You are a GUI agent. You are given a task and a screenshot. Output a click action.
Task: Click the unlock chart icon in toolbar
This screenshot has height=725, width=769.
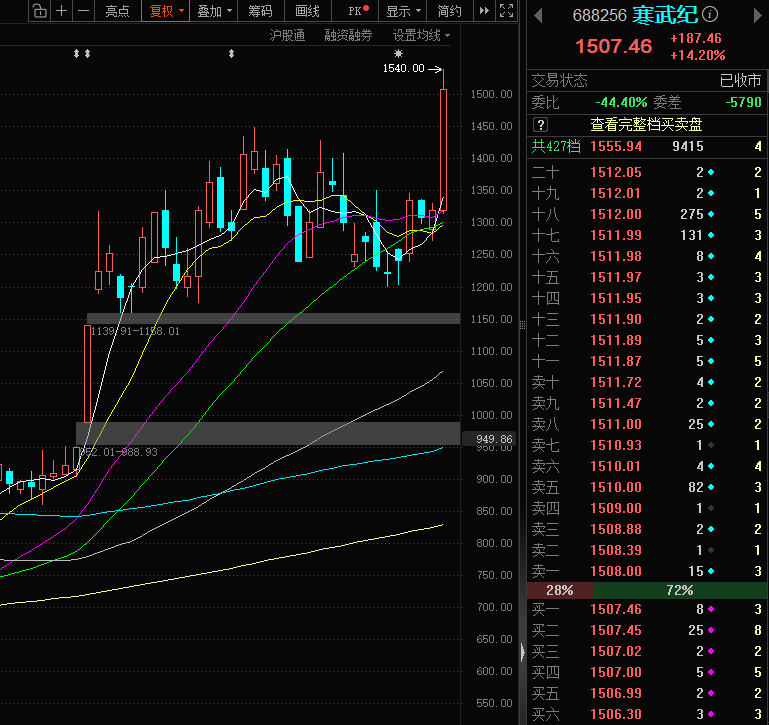[x=40, y=10]
